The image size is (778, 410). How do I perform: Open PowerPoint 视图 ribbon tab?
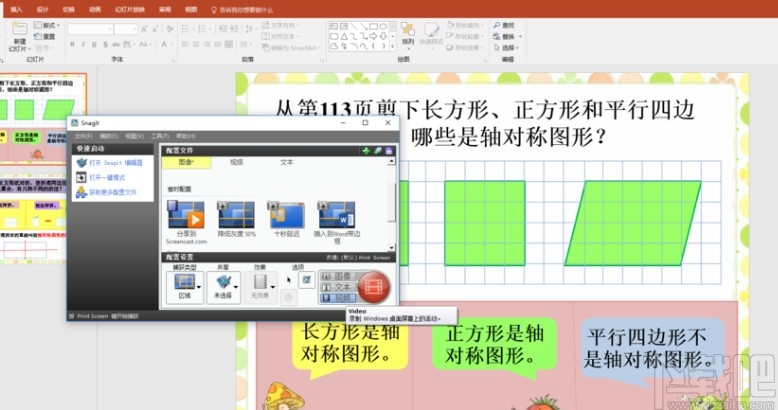(191, 9)
